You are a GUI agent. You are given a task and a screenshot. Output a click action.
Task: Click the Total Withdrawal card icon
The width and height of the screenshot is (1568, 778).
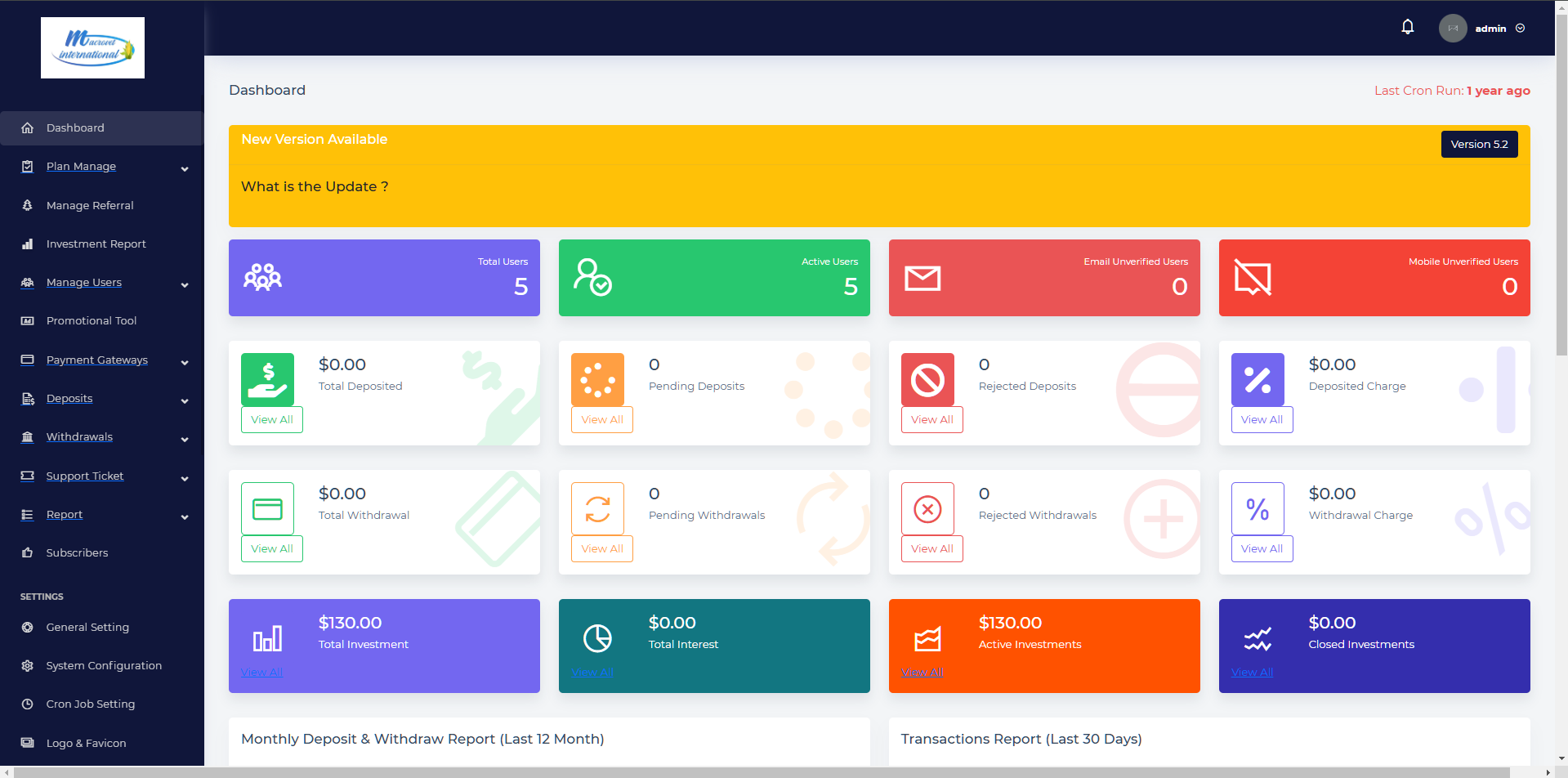tap(267, 508)
